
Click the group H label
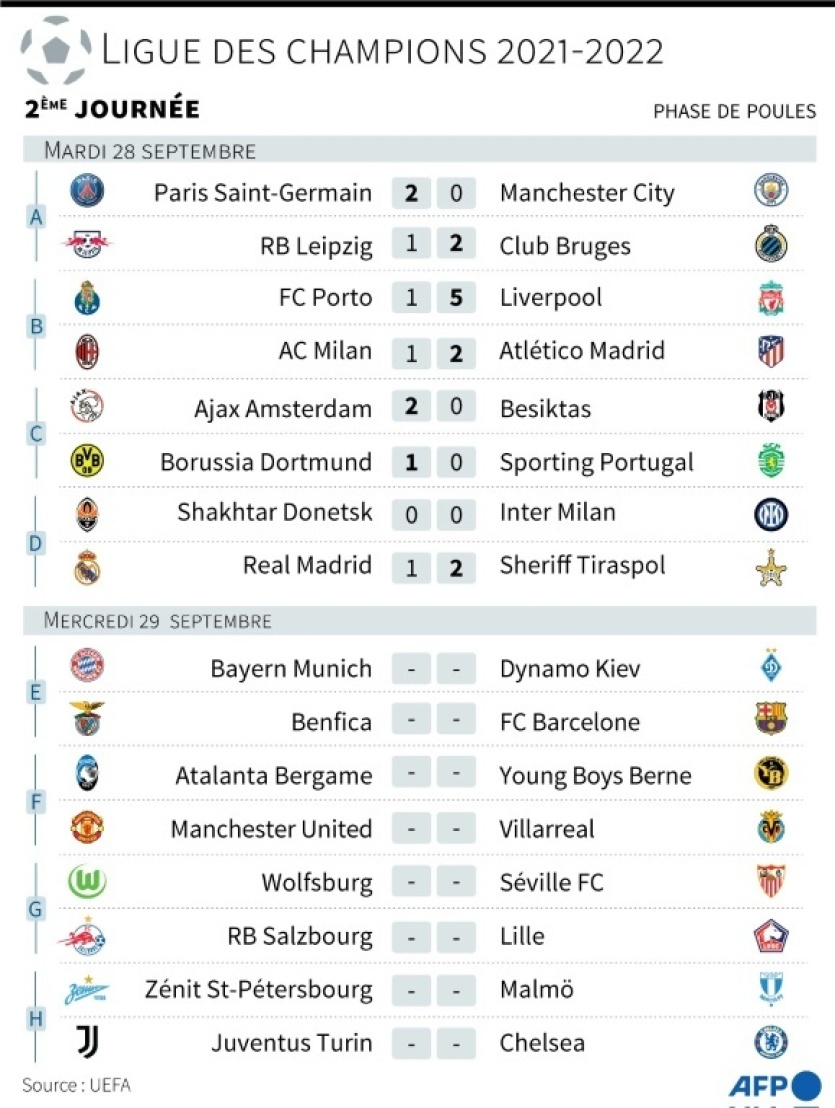(36, 1018)
